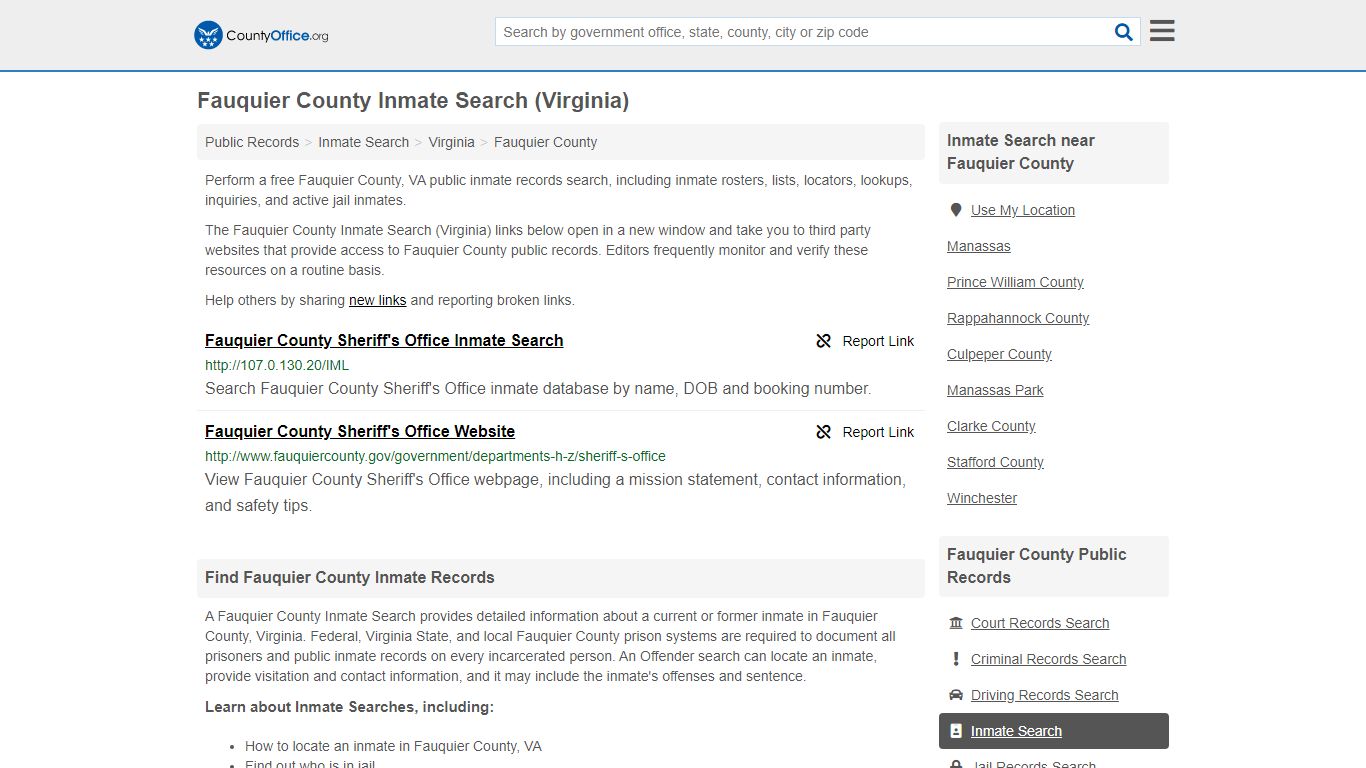Go to Rappahannock County
The width and height of the screenshot is (1366, 768).
tap(1018, 318)
